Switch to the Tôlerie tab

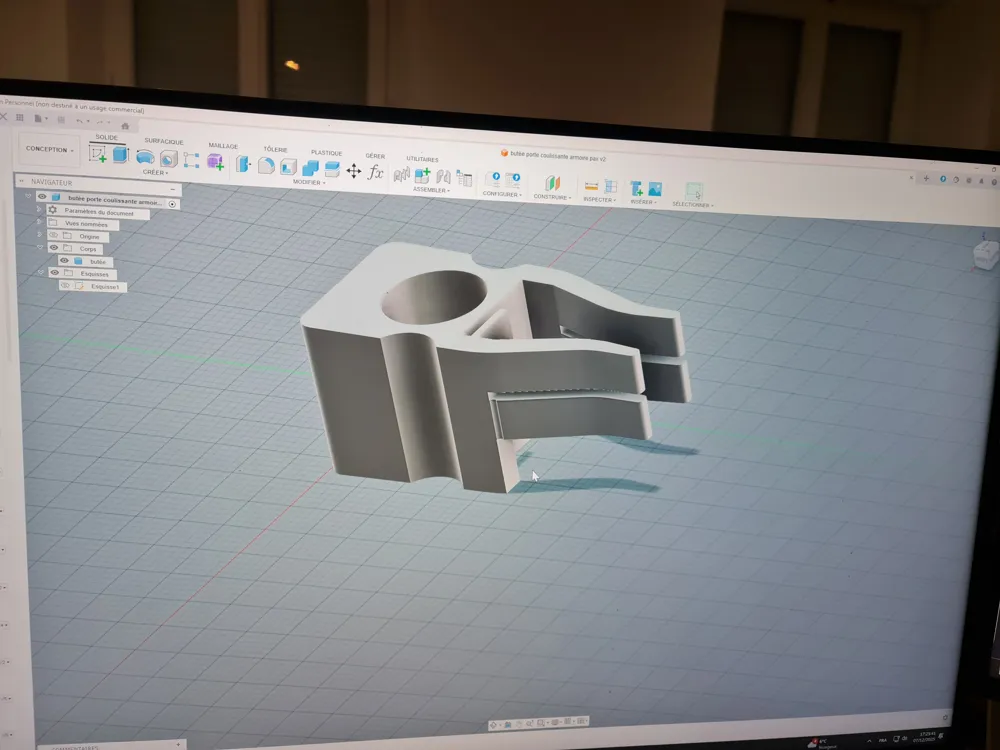(x=276, y=149)
